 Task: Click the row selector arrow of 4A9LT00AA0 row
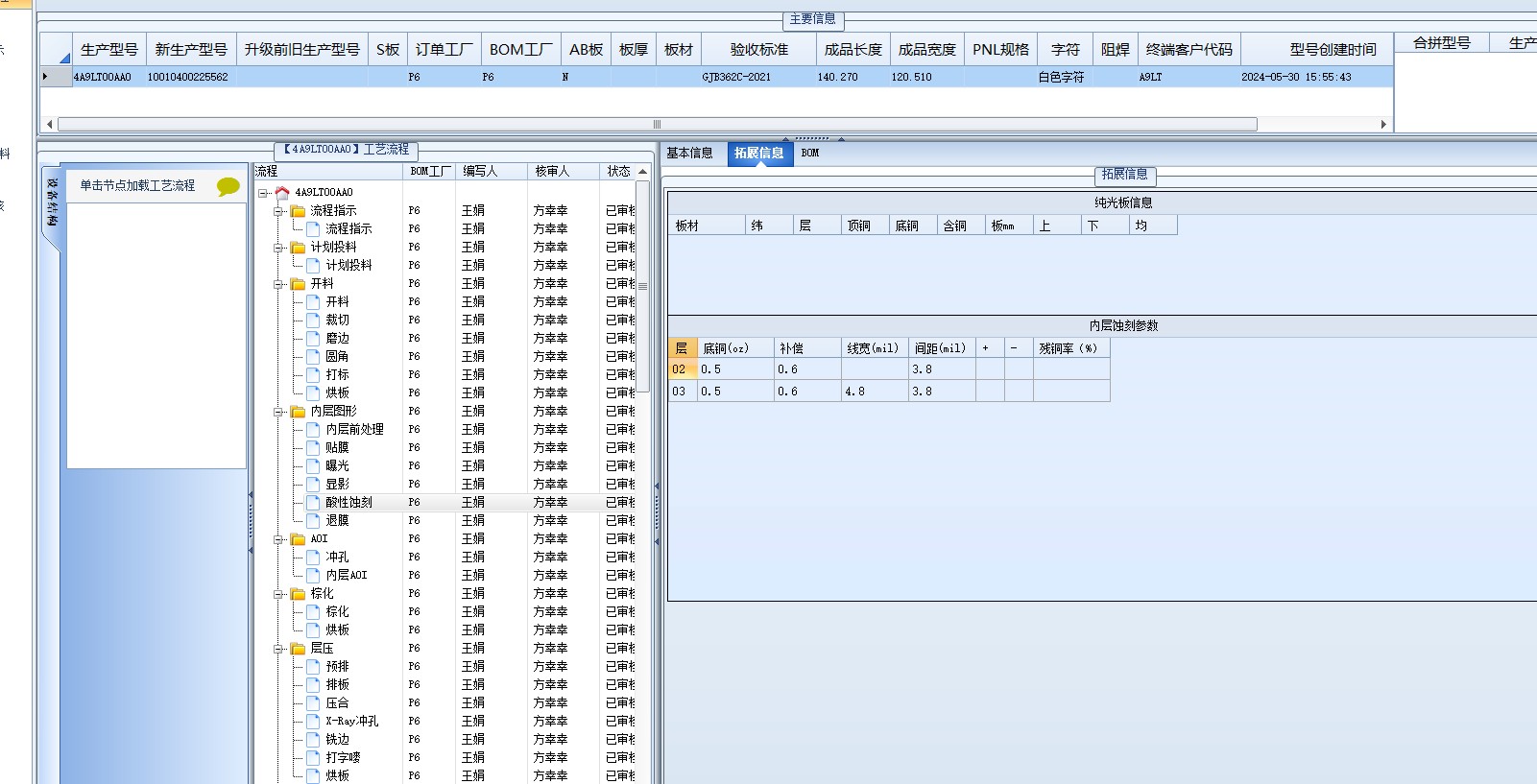click(x=56, y=77)
